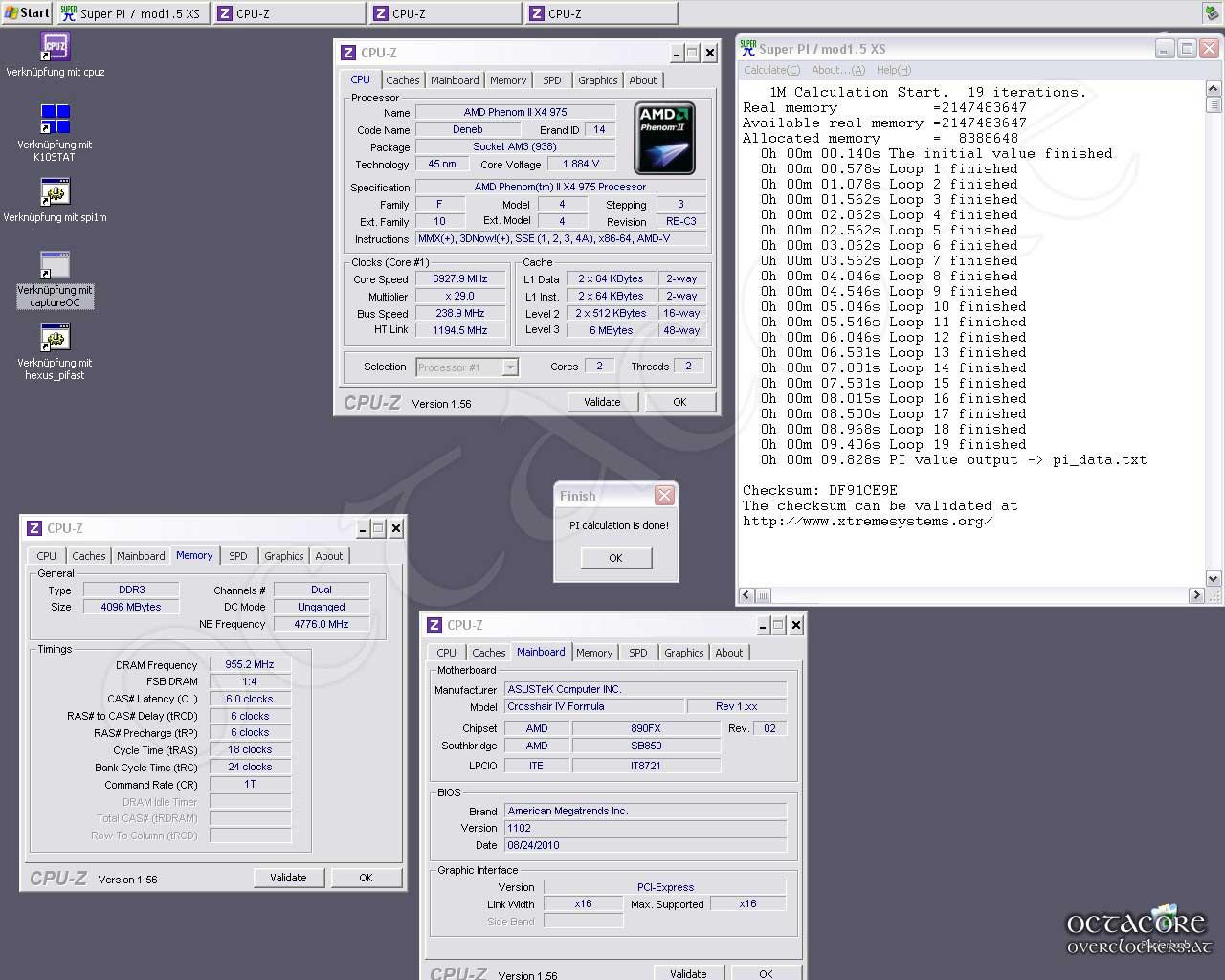Image resolution: width=1225 pixels, height=980 pixels.
Task: Click the CPU-Z icon in the Memory window title bar
Action: tap(34, 528)
